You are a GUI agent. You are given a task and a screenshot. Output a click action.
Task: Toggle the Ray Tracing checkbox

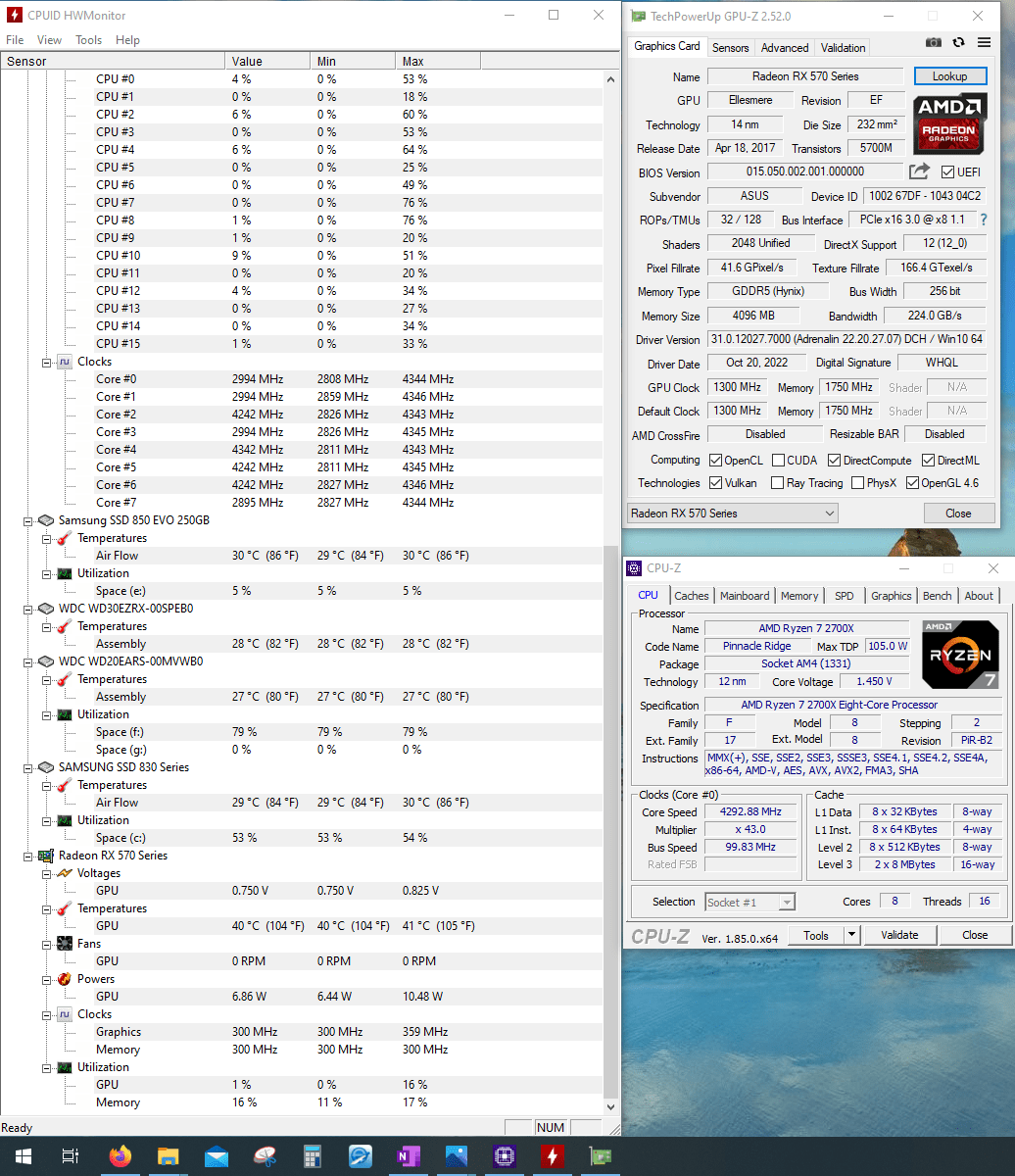click(x=777, y=482)
